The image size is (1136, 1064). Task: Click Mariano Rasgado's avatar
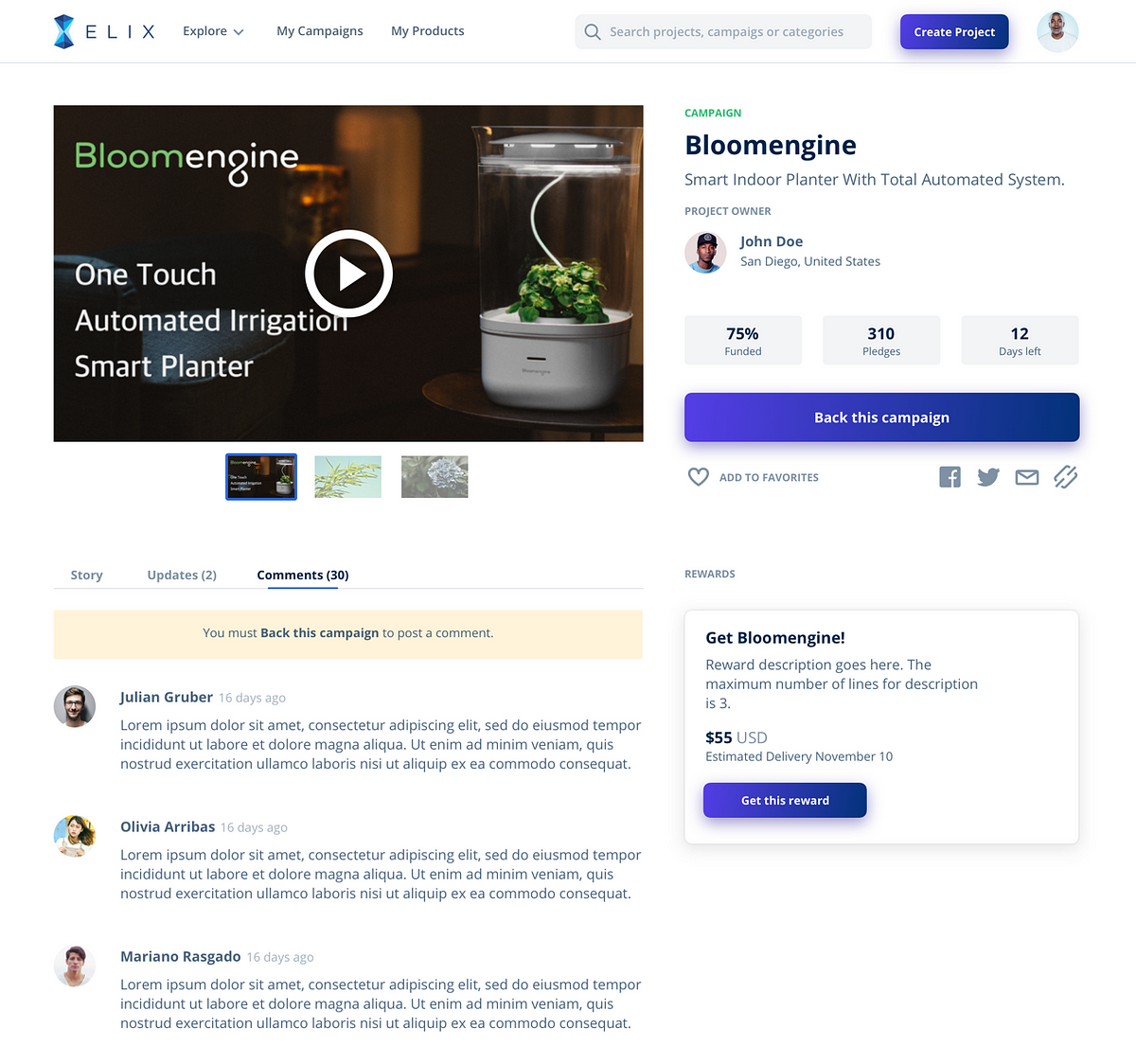click(74, 966)
